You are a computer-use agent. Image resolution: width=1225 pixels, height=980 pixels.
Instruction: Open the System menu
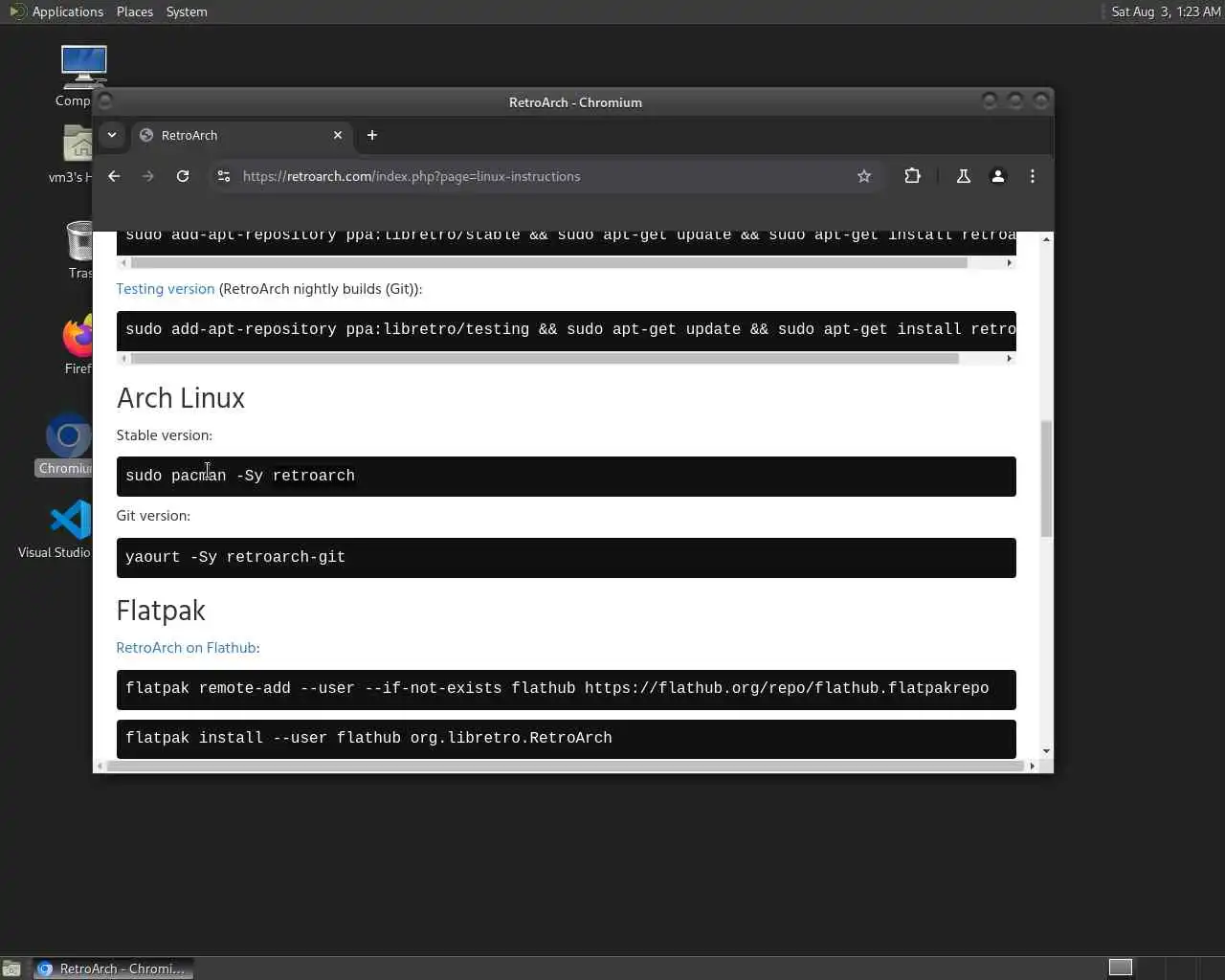tap(187, 11)
